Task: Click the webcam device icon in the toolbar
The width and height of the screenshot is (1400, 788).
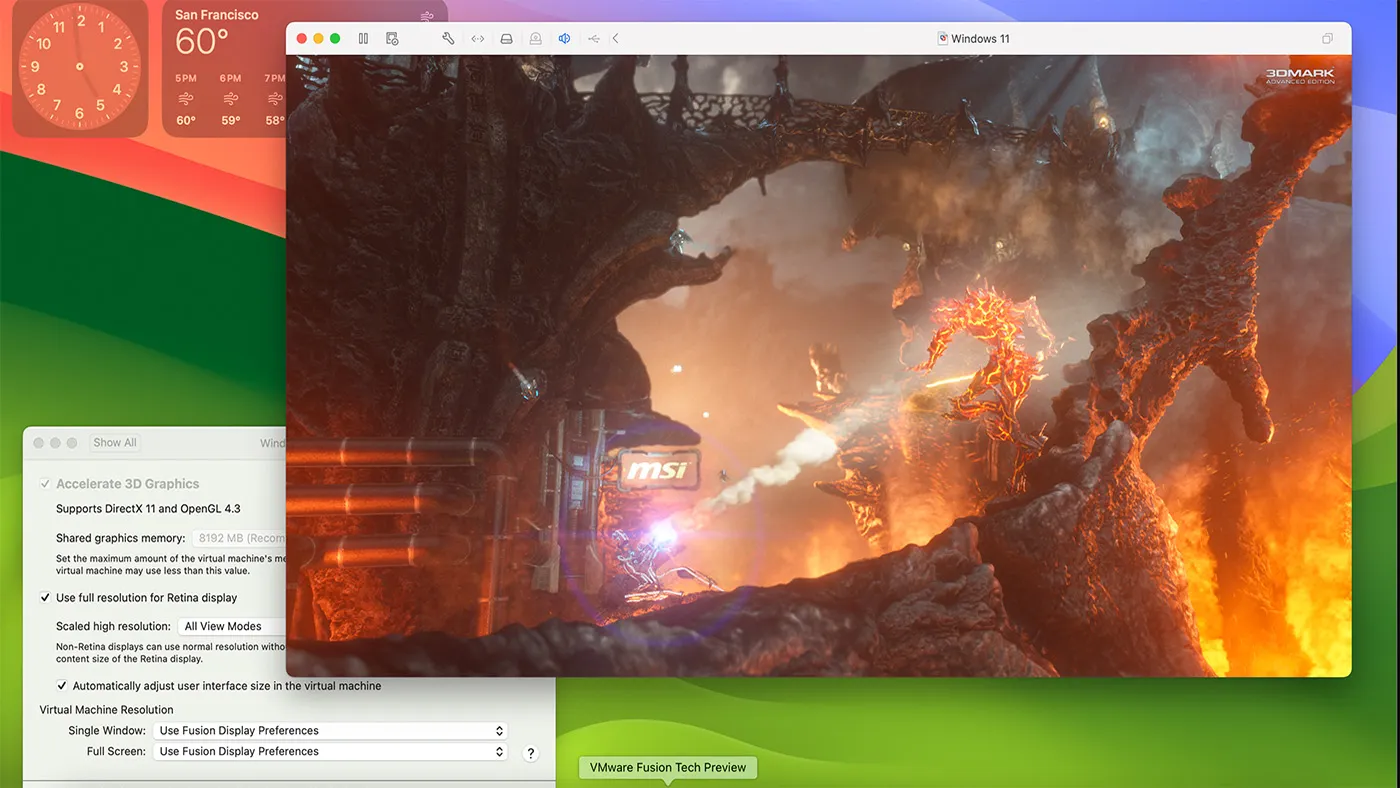Action: pyautogui.click(x=535, y=38)
